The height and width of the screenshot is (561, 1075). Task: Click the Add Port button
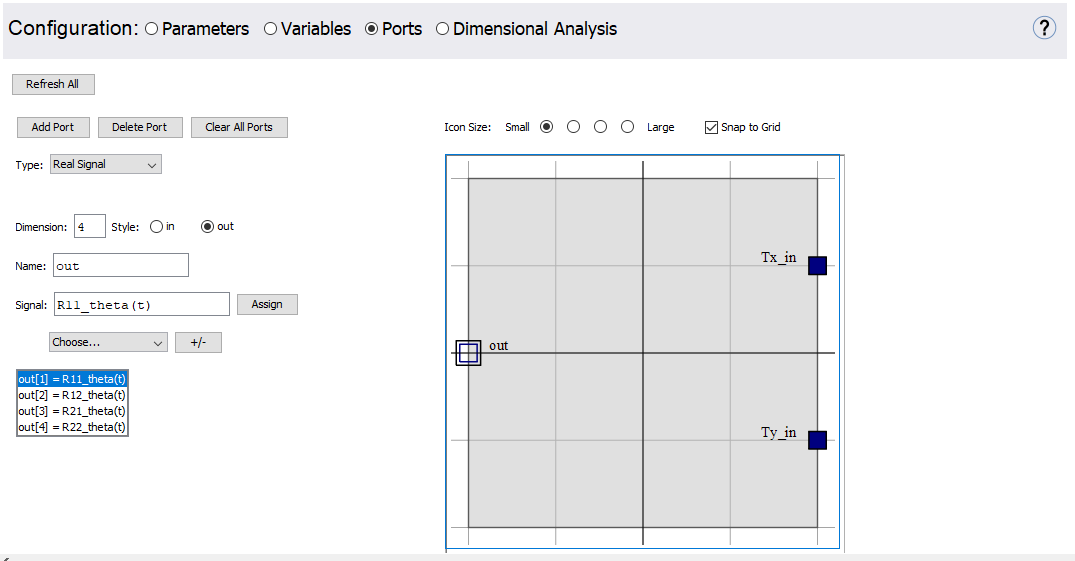pyautogui.click(x=53, y=127)
